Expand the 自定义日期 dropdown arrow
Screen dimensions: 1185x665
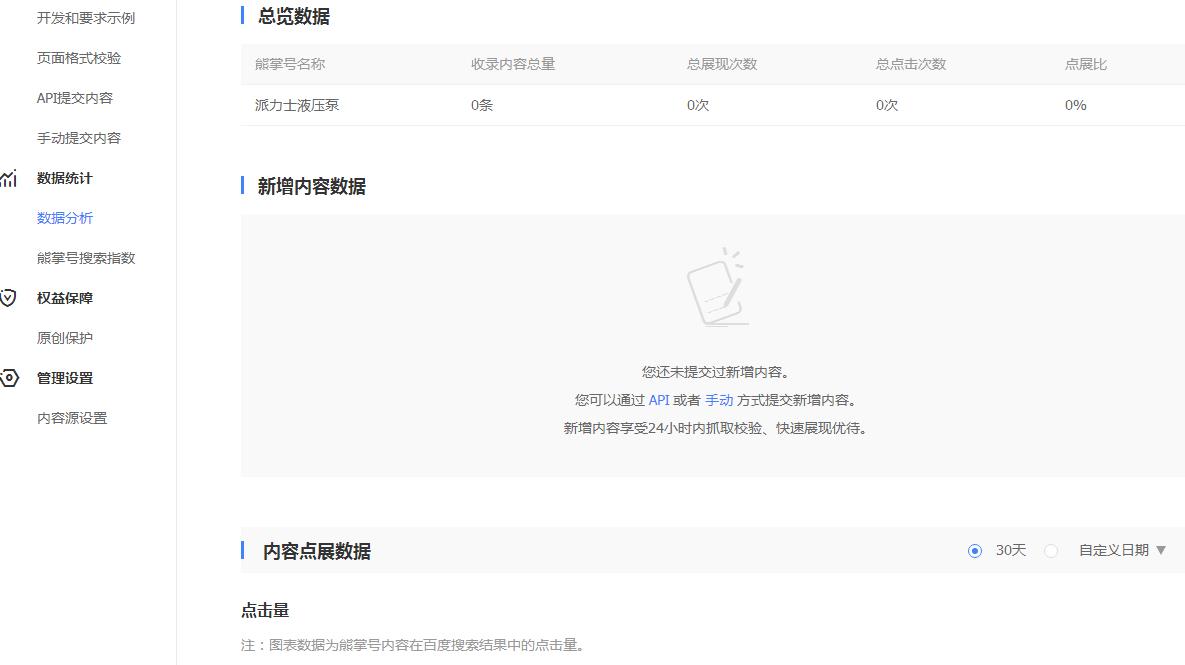1160,549
